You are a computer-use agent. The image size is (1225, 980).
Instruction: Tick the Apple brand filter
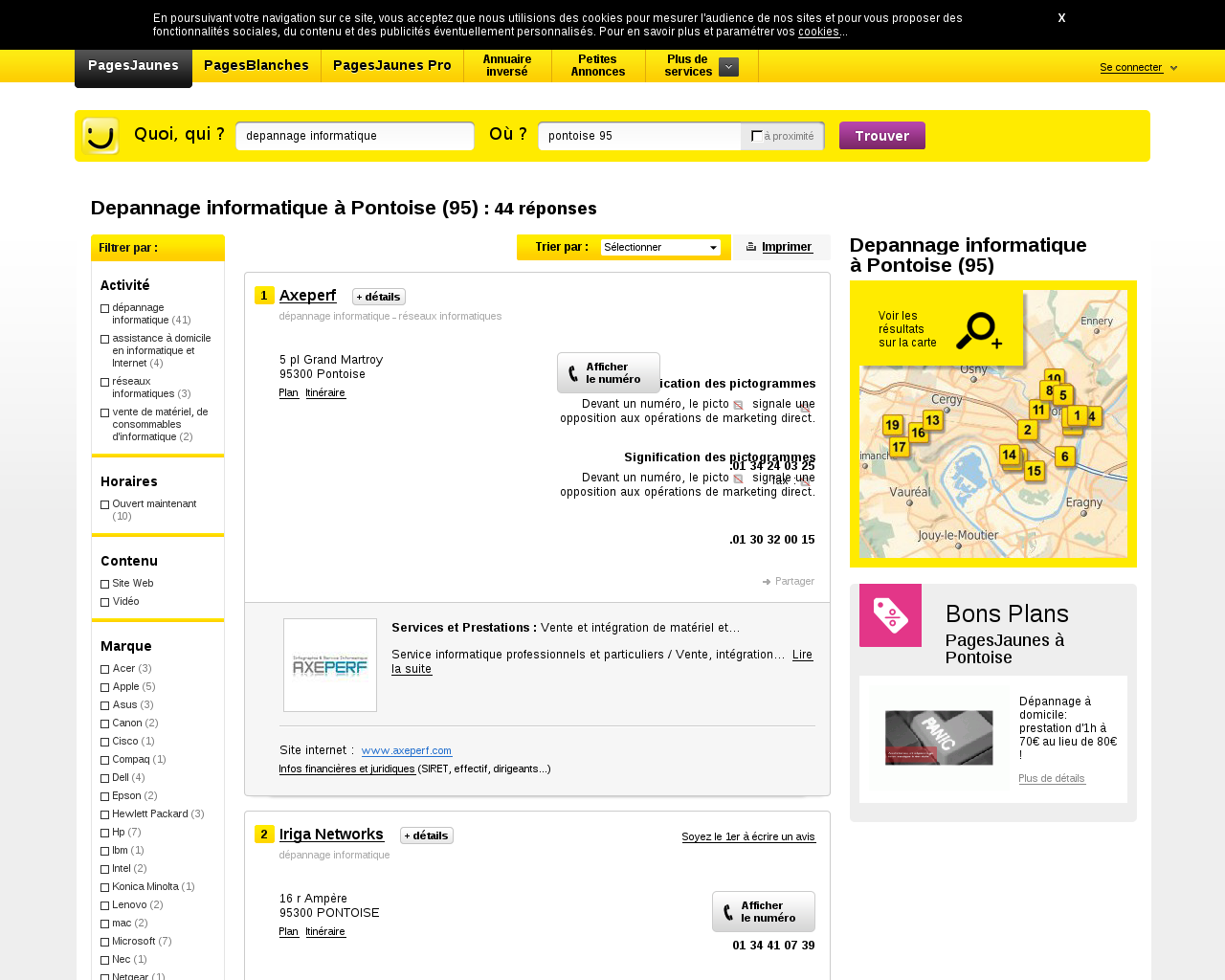click(105, 687)
